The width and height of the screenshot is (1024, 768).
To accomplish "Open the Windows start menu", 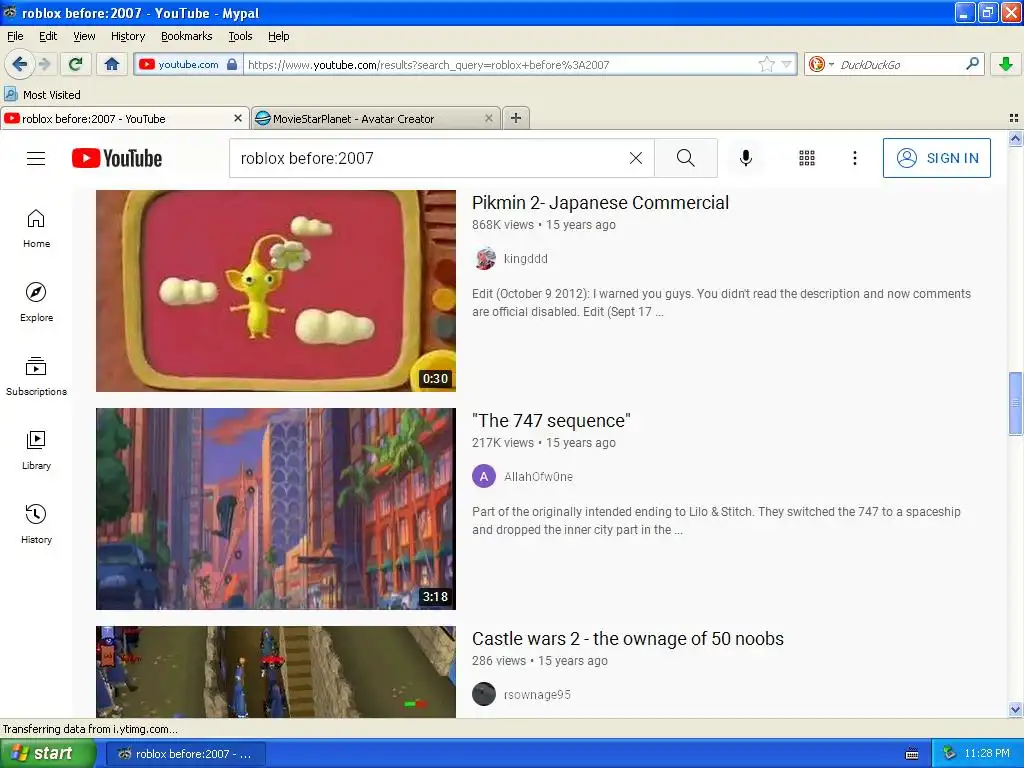I will 47,754.
